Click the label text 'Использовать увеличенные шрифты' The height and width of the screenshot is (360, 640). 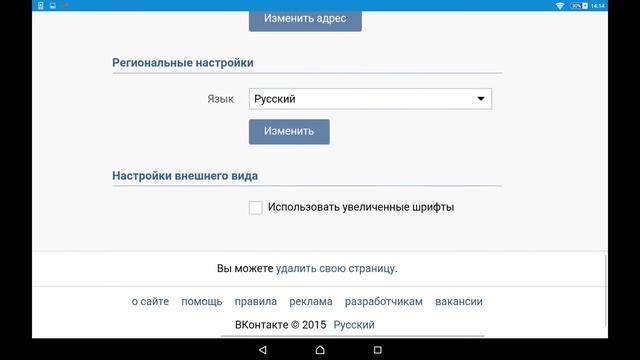tap(361, 207)
